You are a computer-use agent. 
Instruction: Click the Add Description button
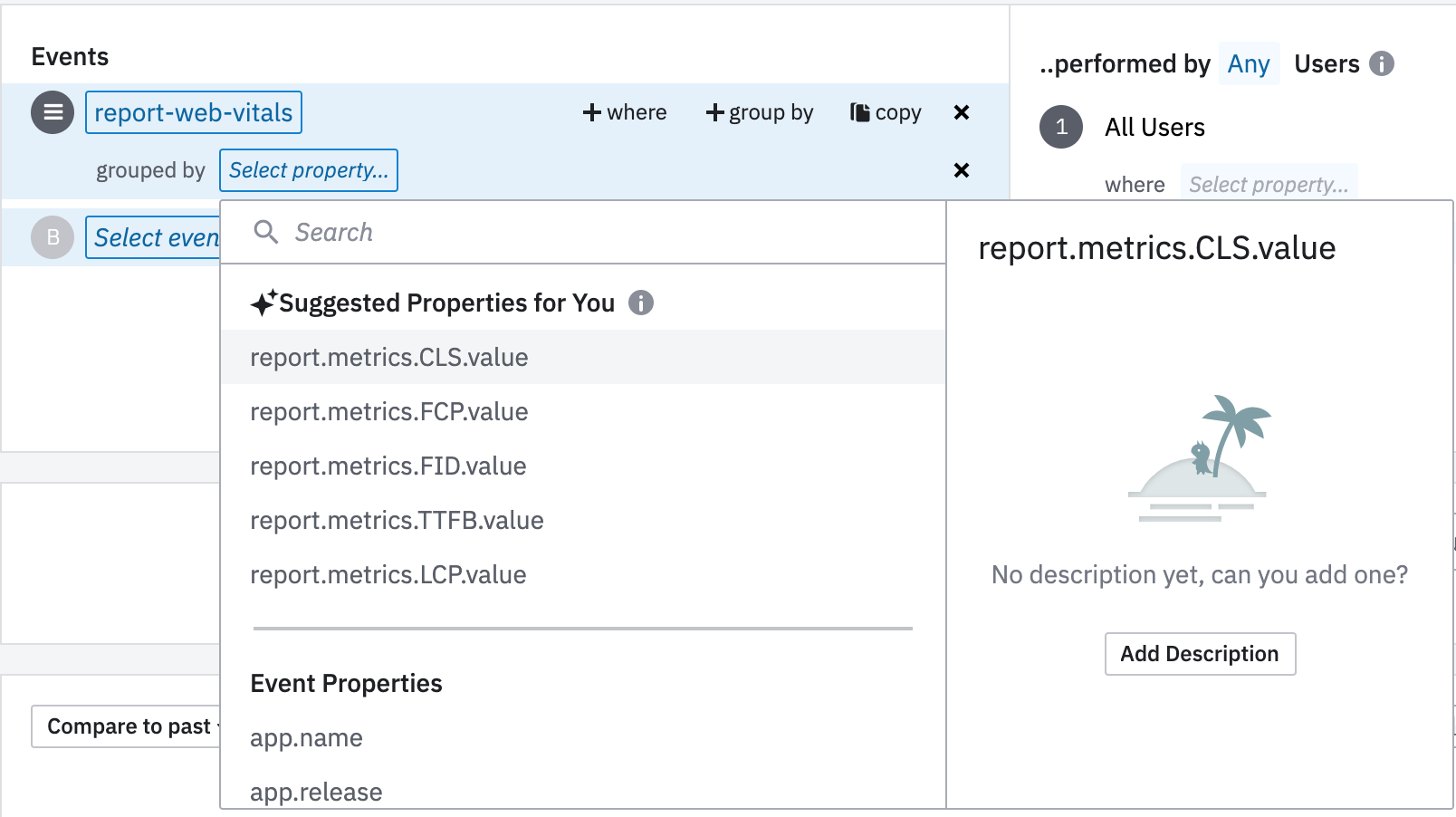(x=1200, y=654)
